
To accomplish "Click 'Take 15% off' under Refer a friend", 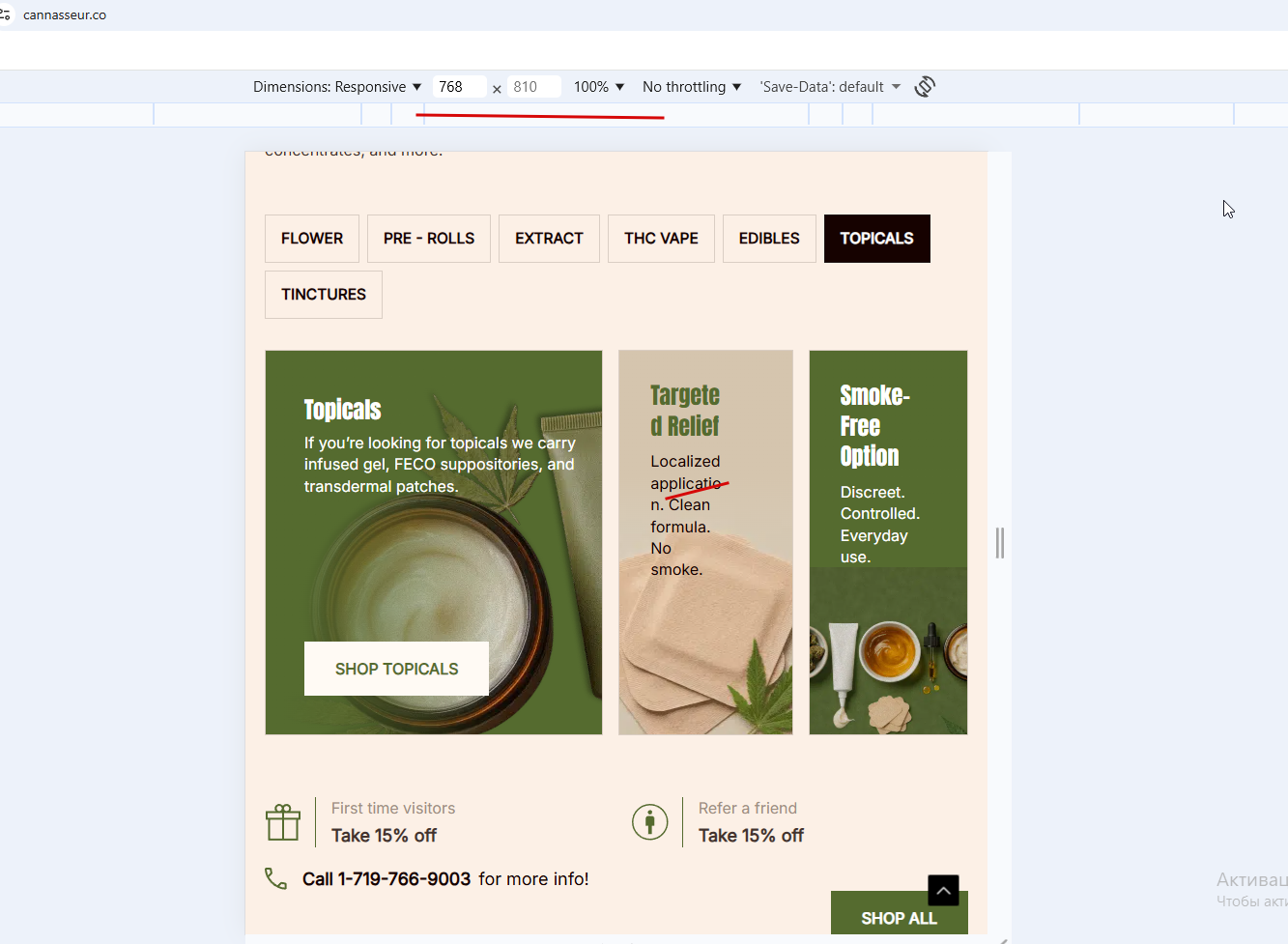I will coord(751,836).
